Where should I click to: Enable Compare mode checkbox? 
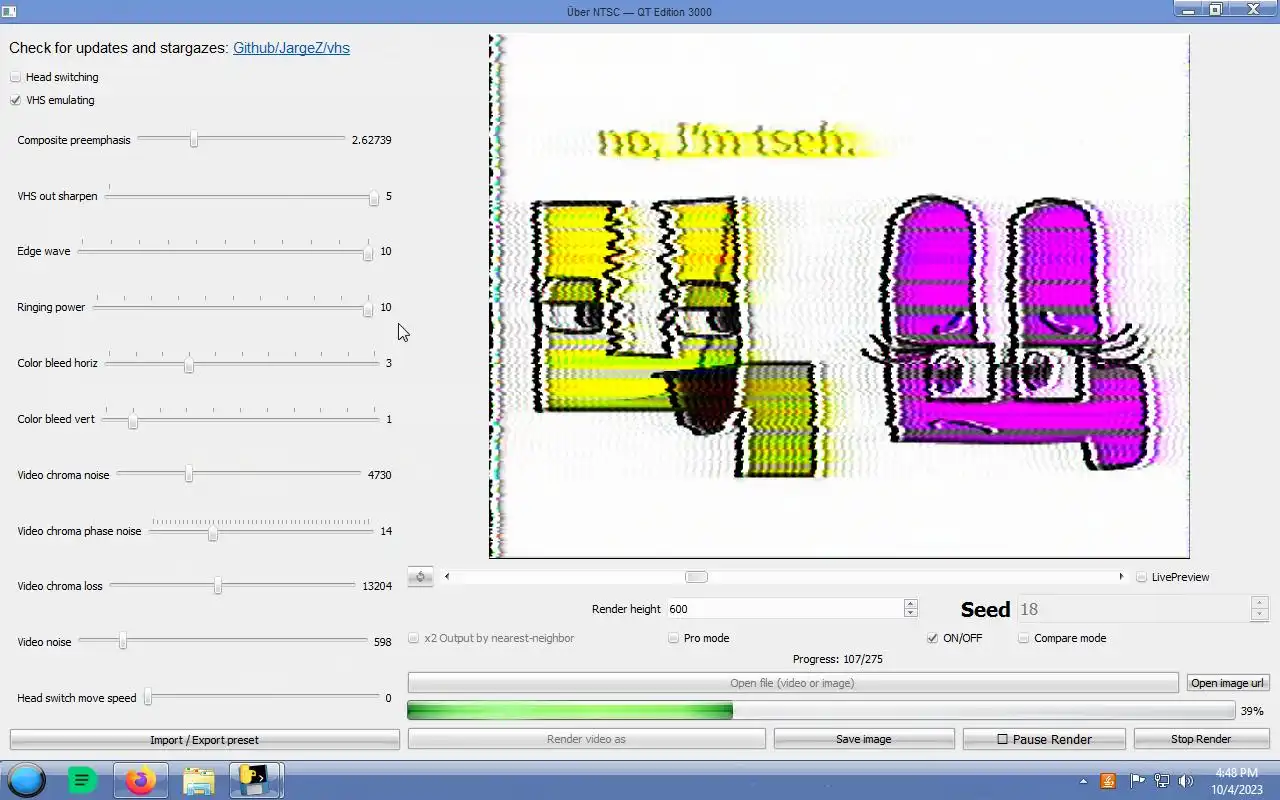(1024, 638)
